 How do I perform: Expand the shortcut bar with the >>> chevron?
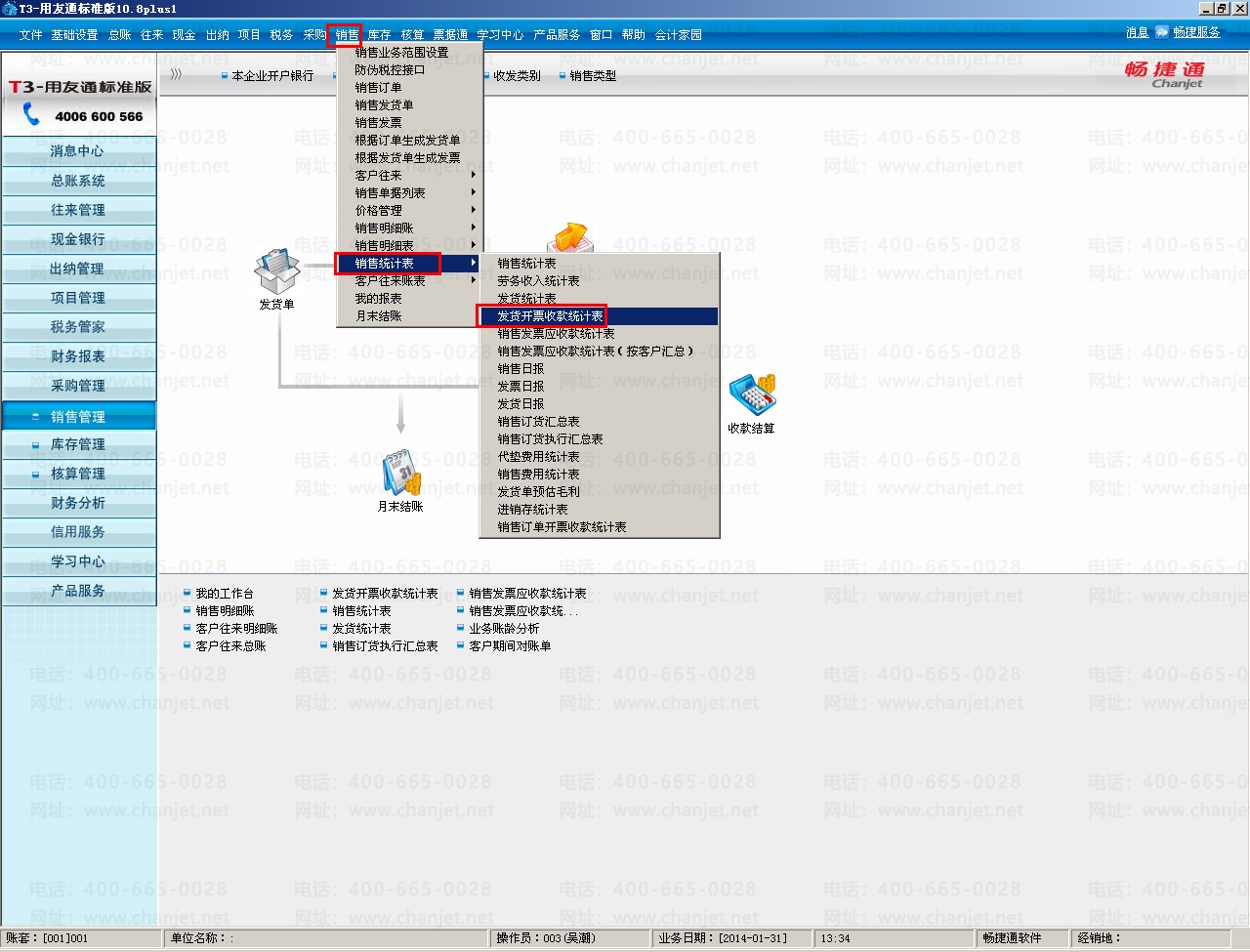pyautogui.click(x=176, y=74)
